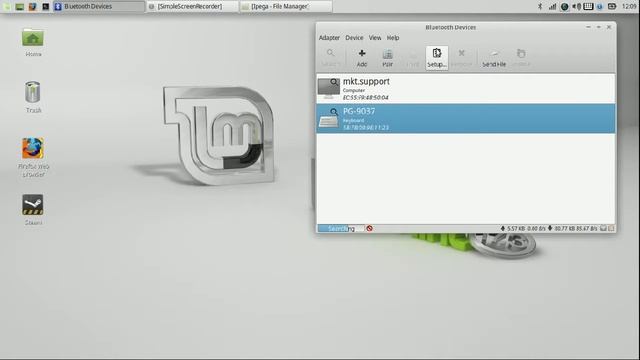Open the Device menu
Image resolution: width=640 pixels, height=360 pixels.
(354, 38)
